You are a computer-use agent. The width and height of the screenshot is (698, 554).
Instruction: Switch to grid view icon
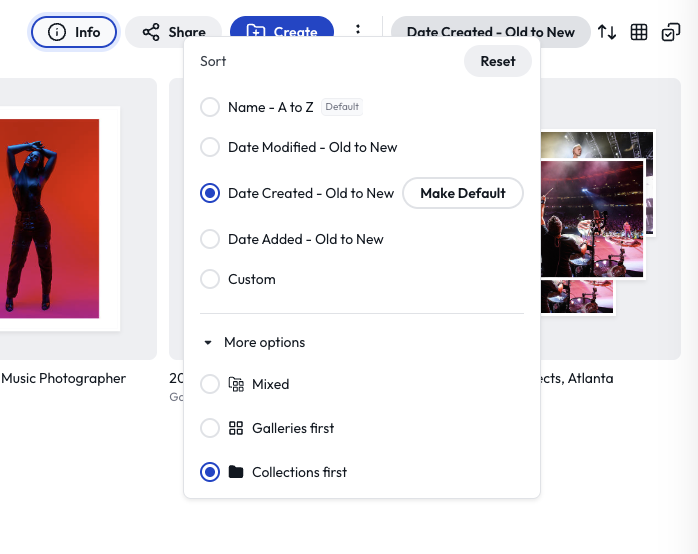(639, 32)
